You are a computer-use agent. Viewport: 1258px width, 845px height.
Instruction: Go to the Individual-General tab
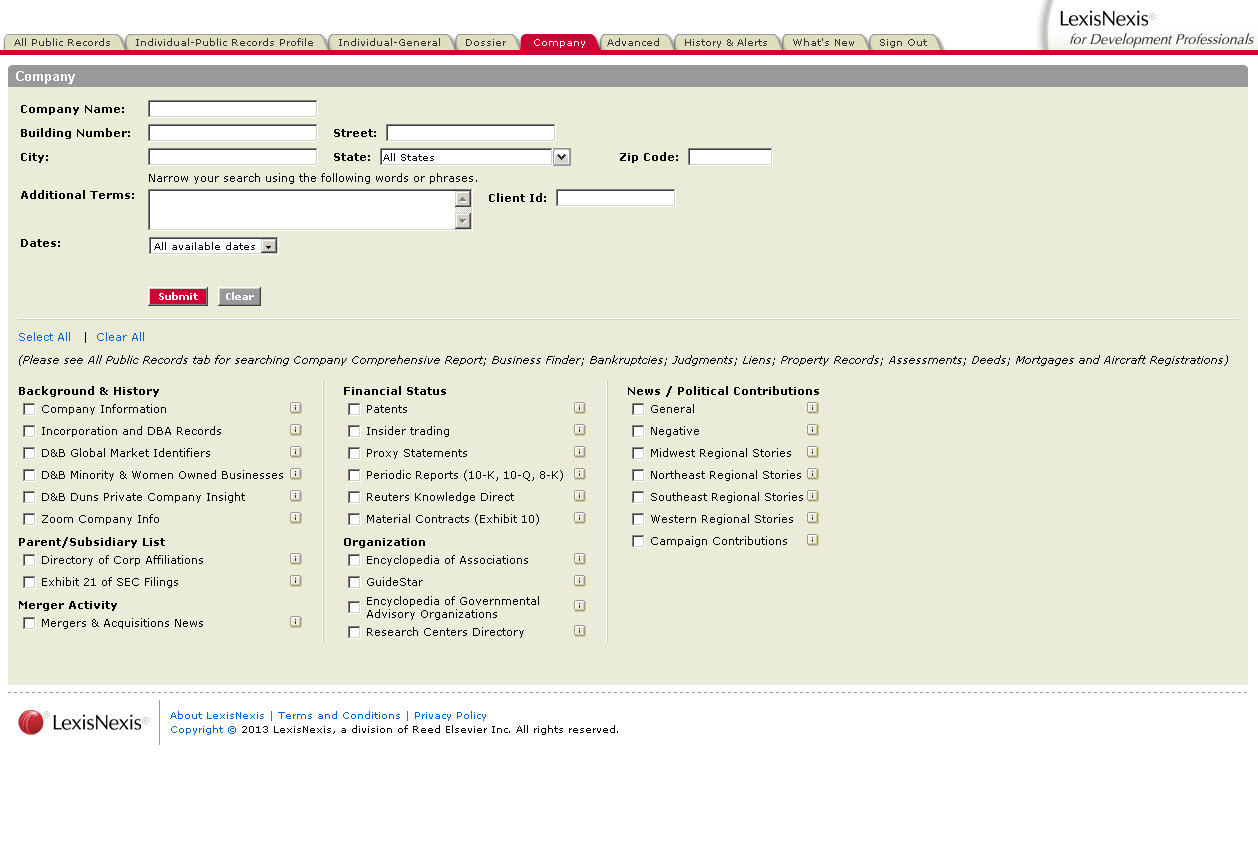[389, 42]
